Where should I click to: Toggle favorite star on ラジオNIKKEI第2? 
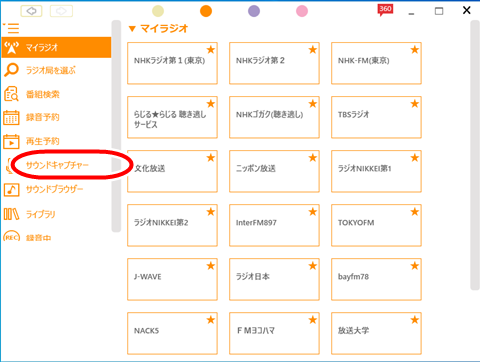click(211, 212)
